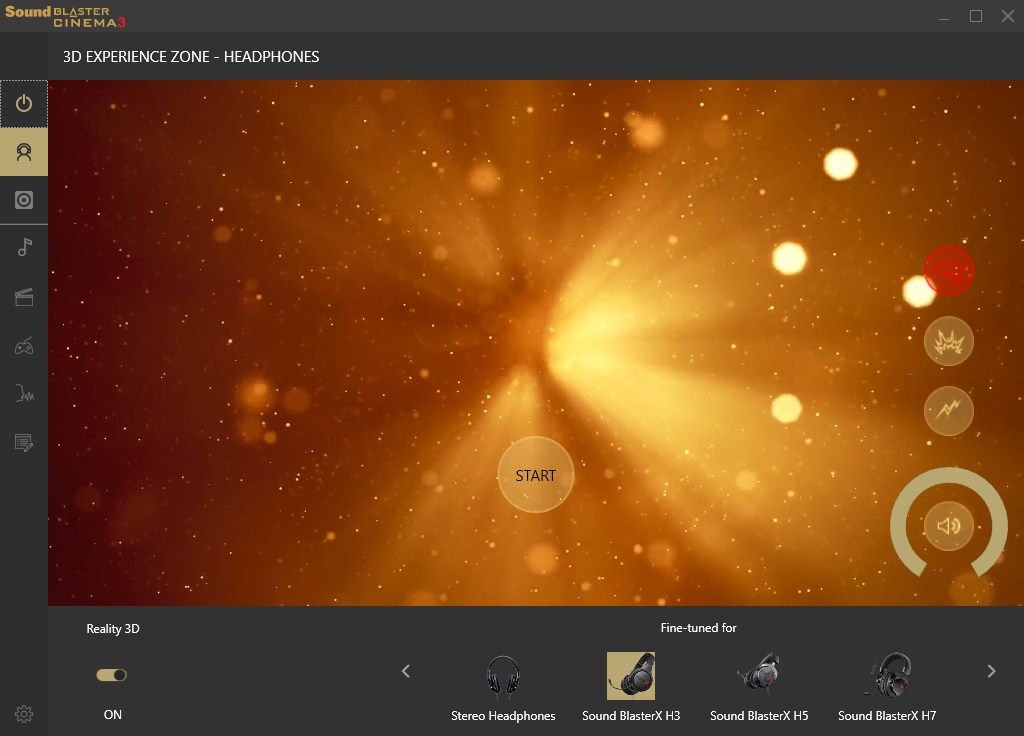The height and width of the screenshot is (736, 1024).
Task: Click the 'Sound BlasterX H3' label
Action: pos(631,716)
